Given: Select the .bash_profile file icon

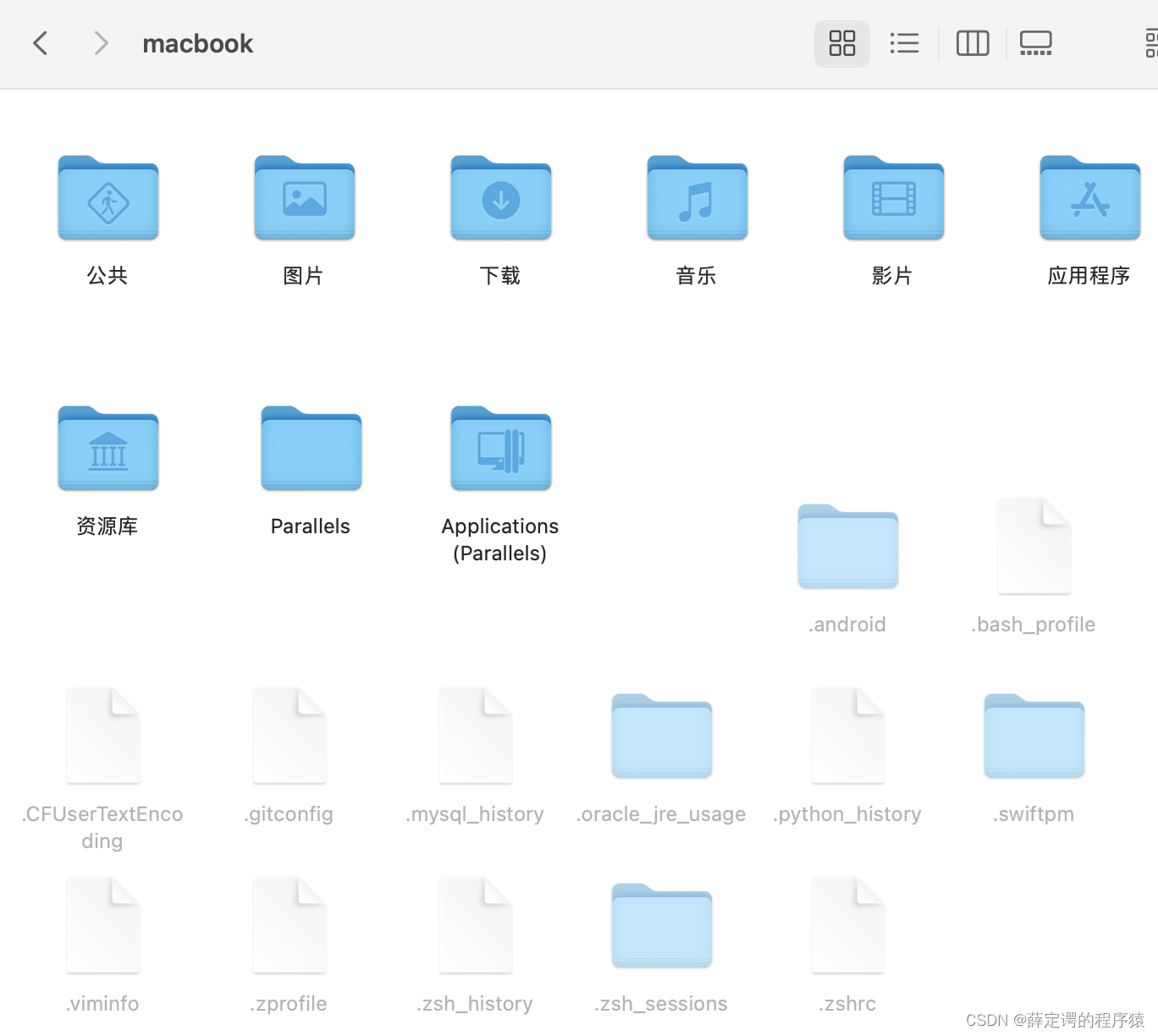Looking at the screenshot, I should pyautogui.click(x=1034, y=546).
